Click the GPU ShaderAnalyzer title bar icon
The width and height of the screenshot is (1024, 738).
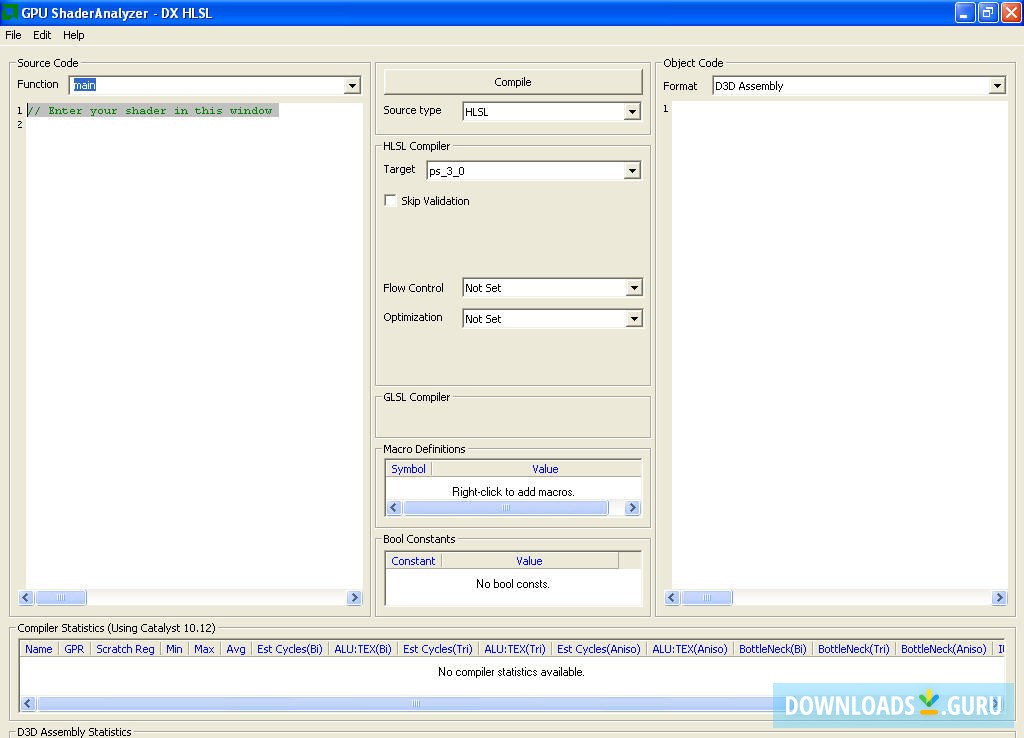pyautogui.click(x=11, y=13)
